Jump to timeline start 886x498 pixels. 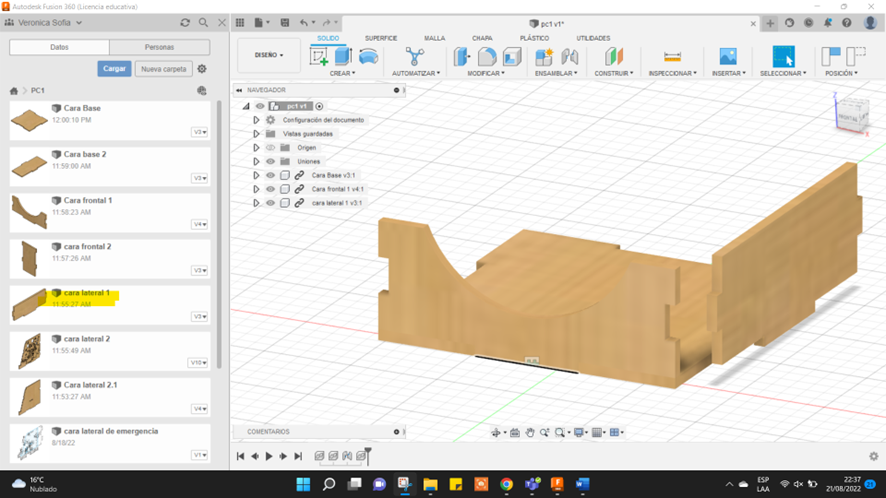pyautogui.click(x=240, y=456)
